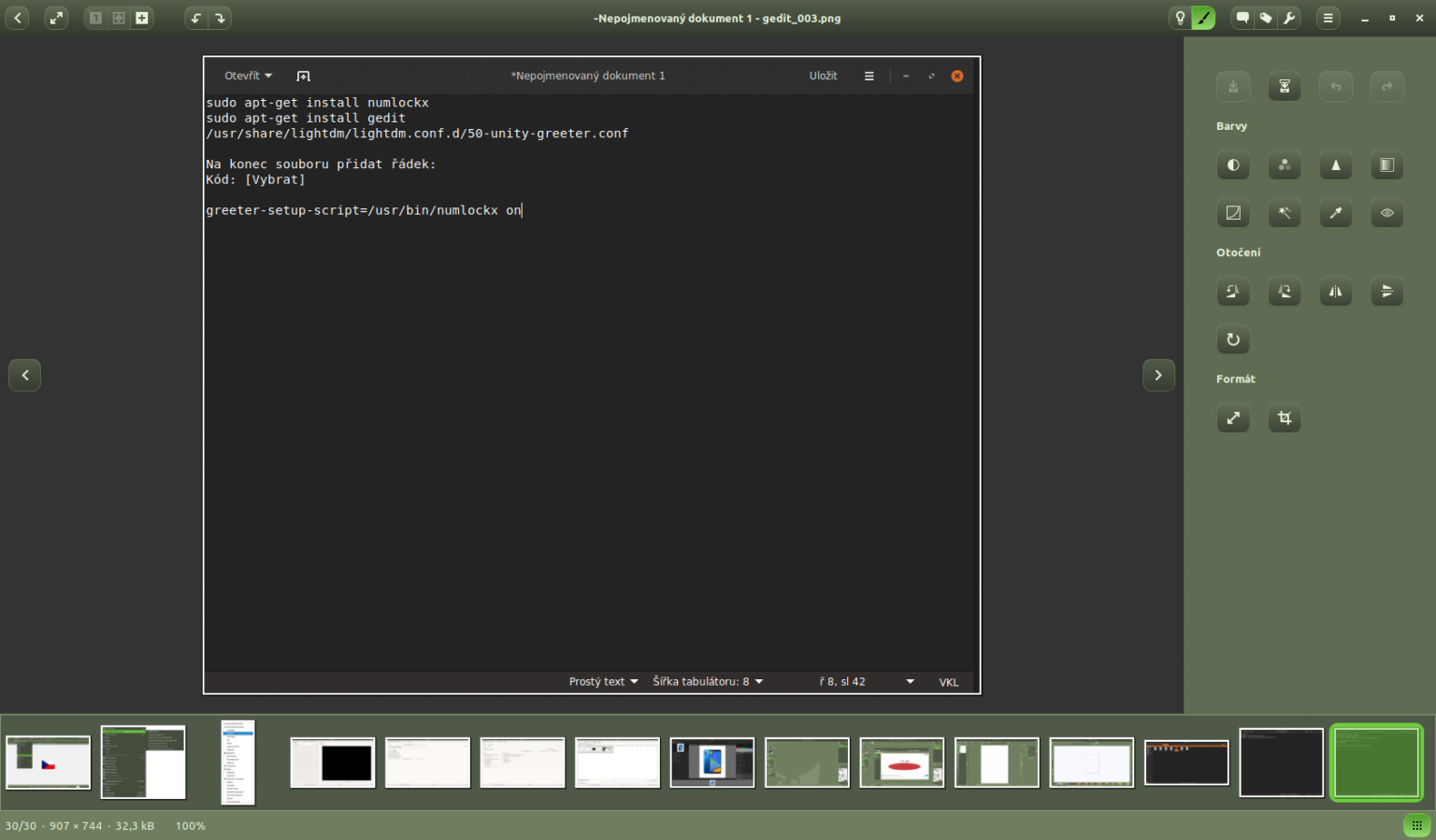Flip the image horizontally
Image resolution: width=1436 pixels, height=840 pixels.
point(1336,292)
